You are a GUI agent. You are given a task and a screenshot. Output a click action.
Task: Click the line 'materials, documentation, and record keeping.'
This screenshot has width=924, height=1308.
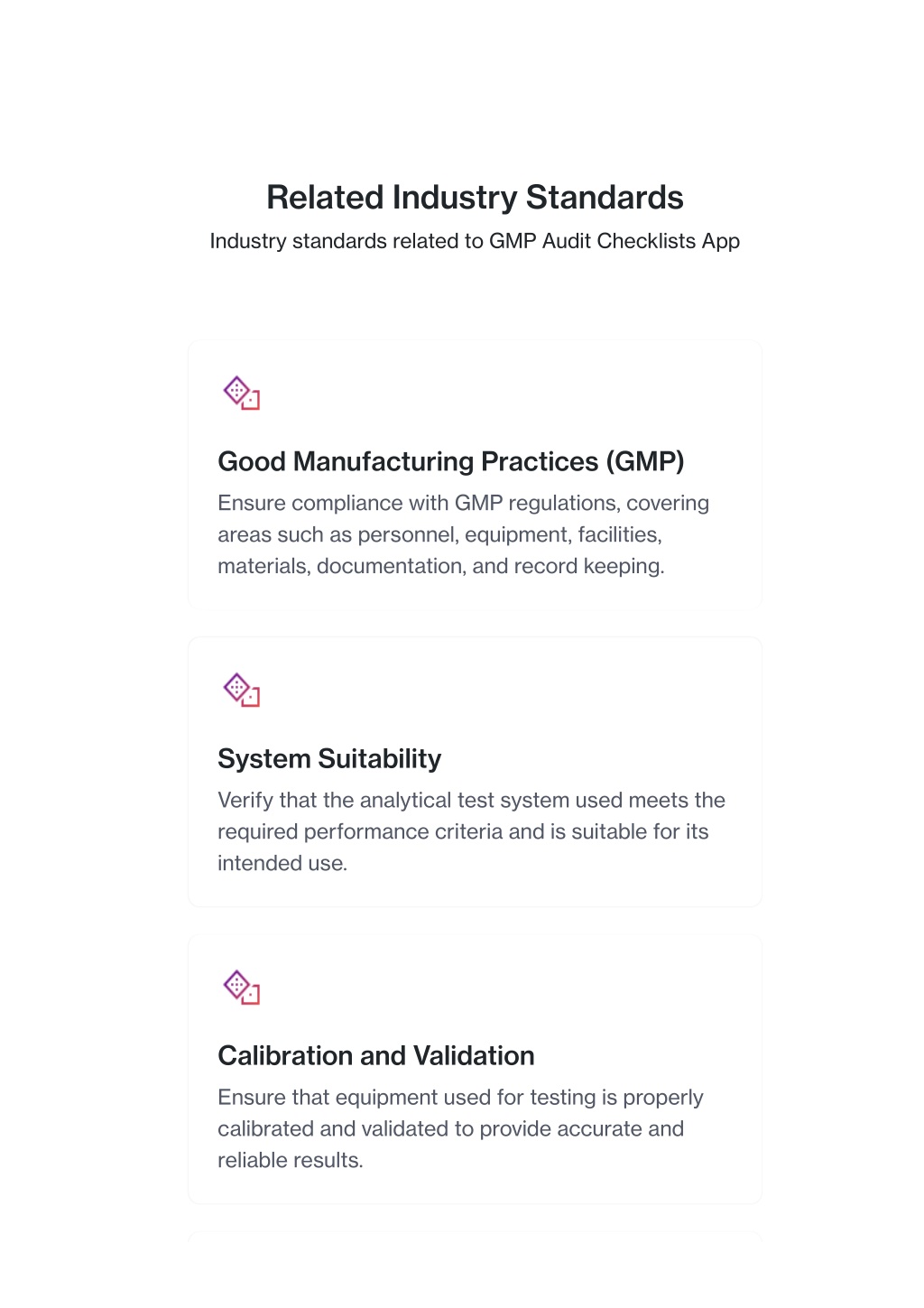click(441, 566)
